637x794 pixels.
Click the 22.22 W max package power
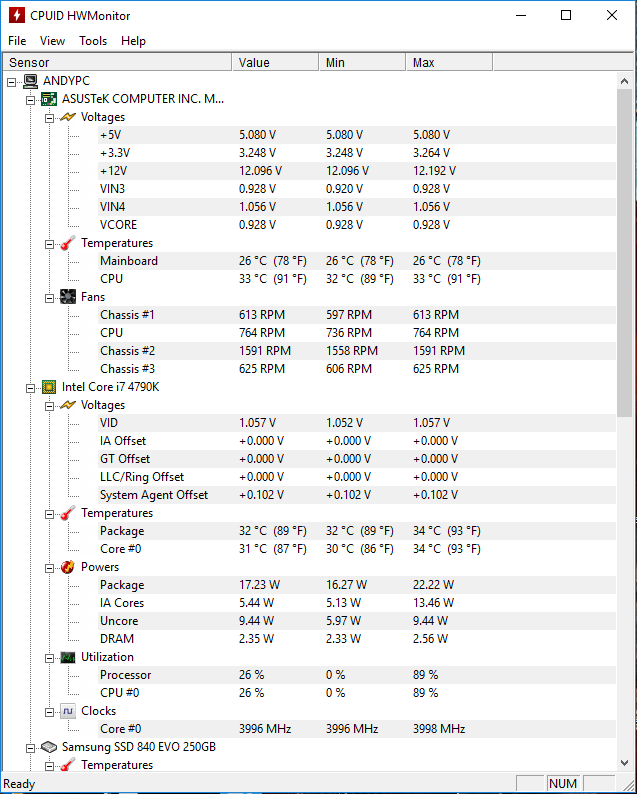[x=433, y=585]
